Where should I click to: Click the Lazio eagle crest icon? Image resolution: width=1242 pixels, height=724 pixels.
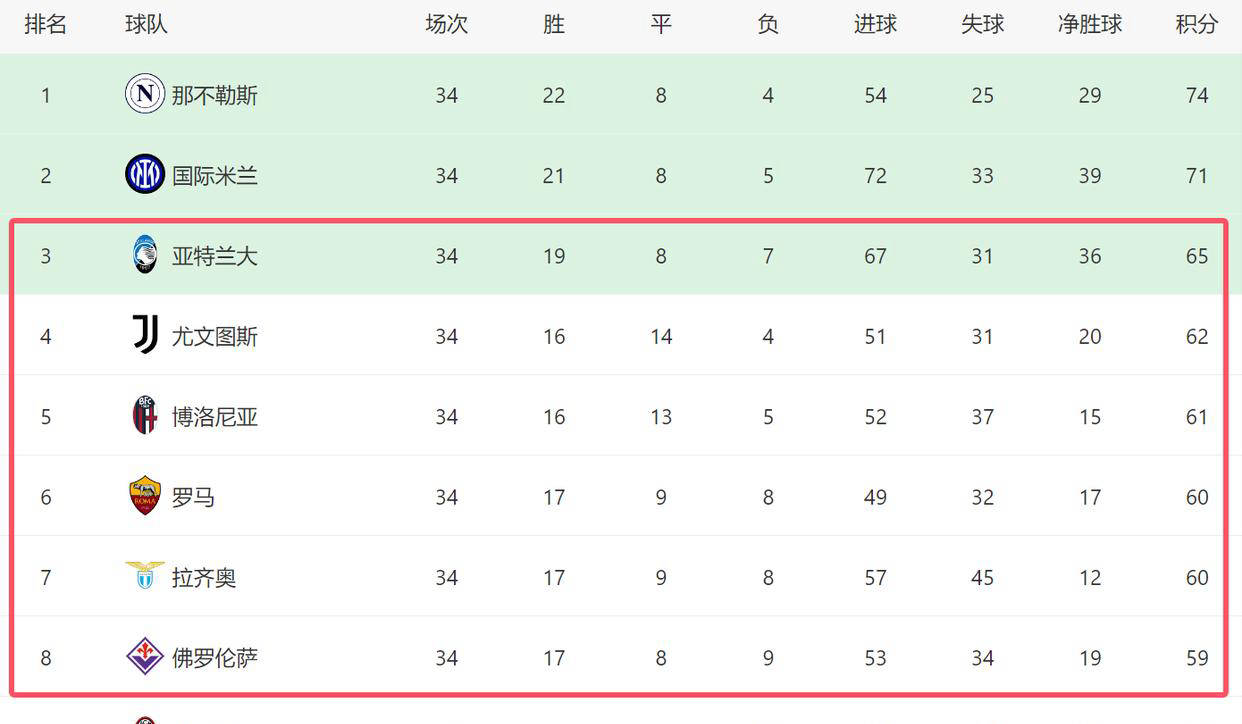(145, 576)
